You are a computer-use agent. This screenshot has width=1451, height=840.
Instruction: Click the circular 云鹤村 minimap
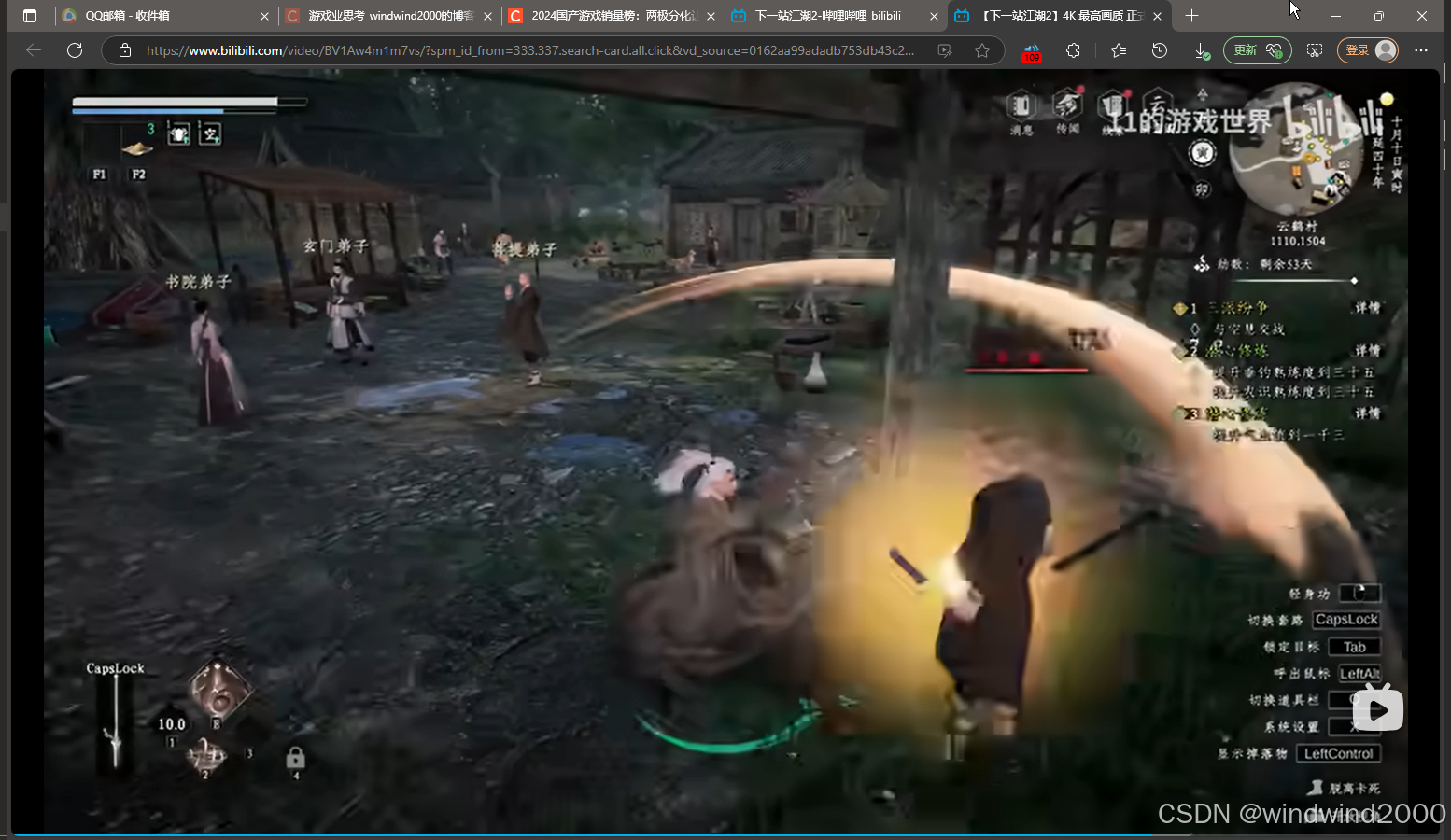1297,151
